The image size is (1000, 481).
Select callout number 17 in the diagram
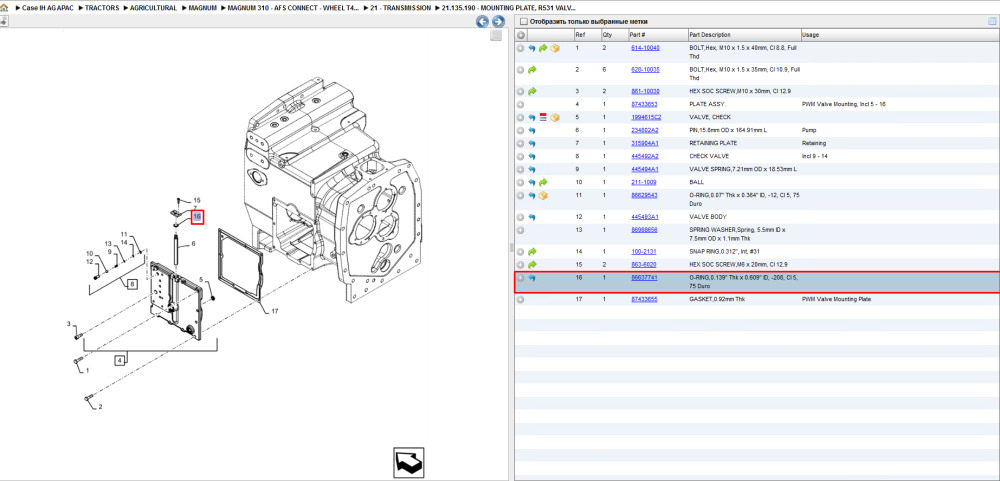pos(275,312)
